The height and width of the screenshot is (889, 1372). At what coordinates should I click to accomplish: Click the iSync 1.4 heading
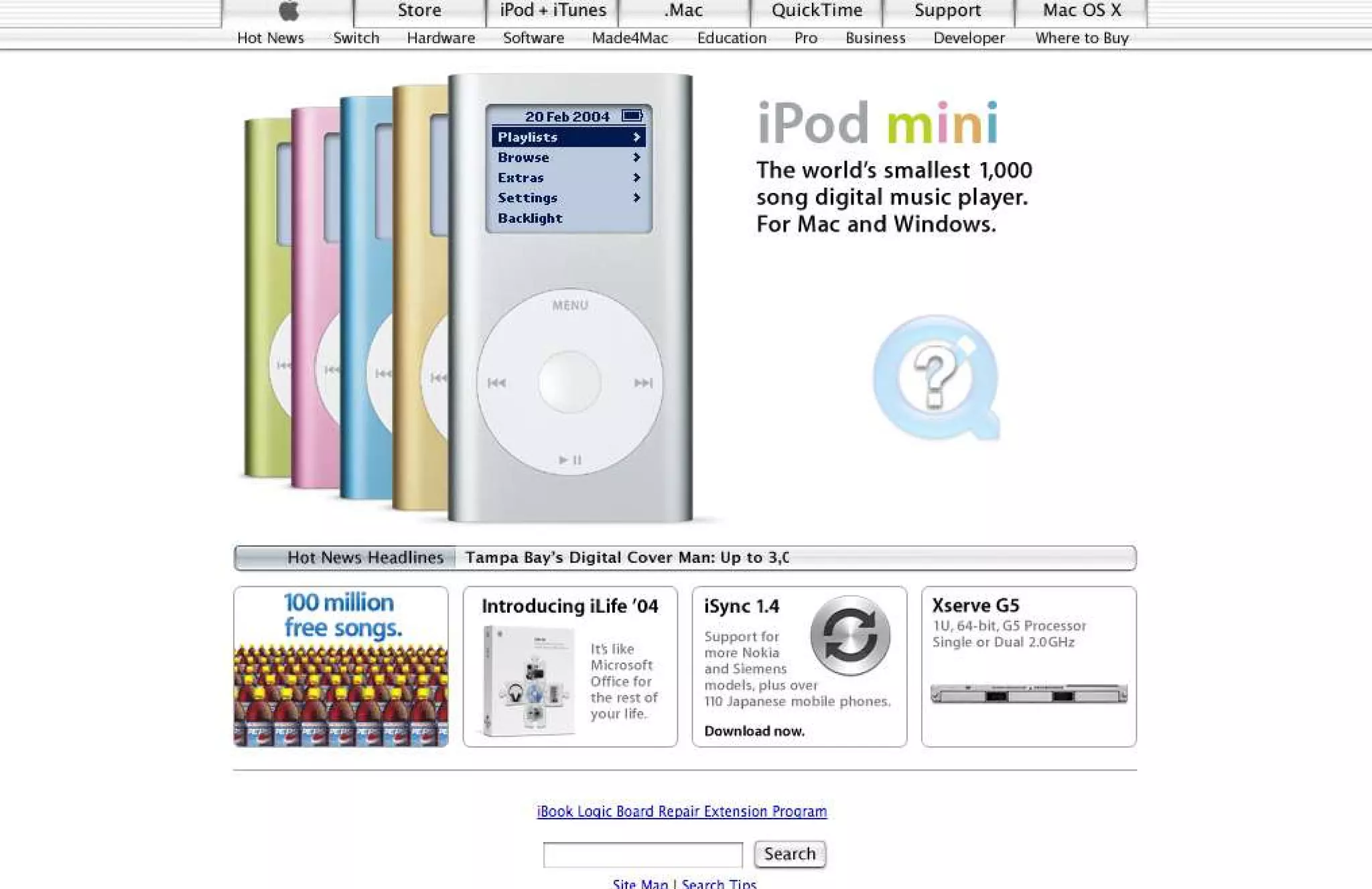742,606
